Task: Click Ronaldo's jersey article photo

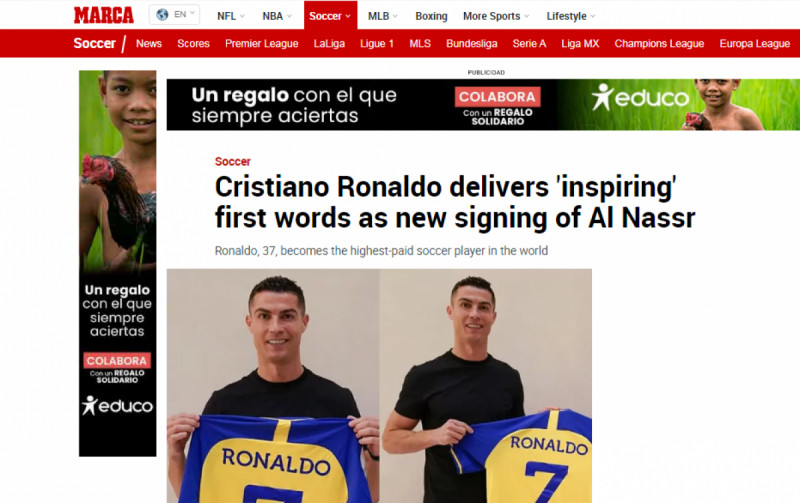Action: 379,386
